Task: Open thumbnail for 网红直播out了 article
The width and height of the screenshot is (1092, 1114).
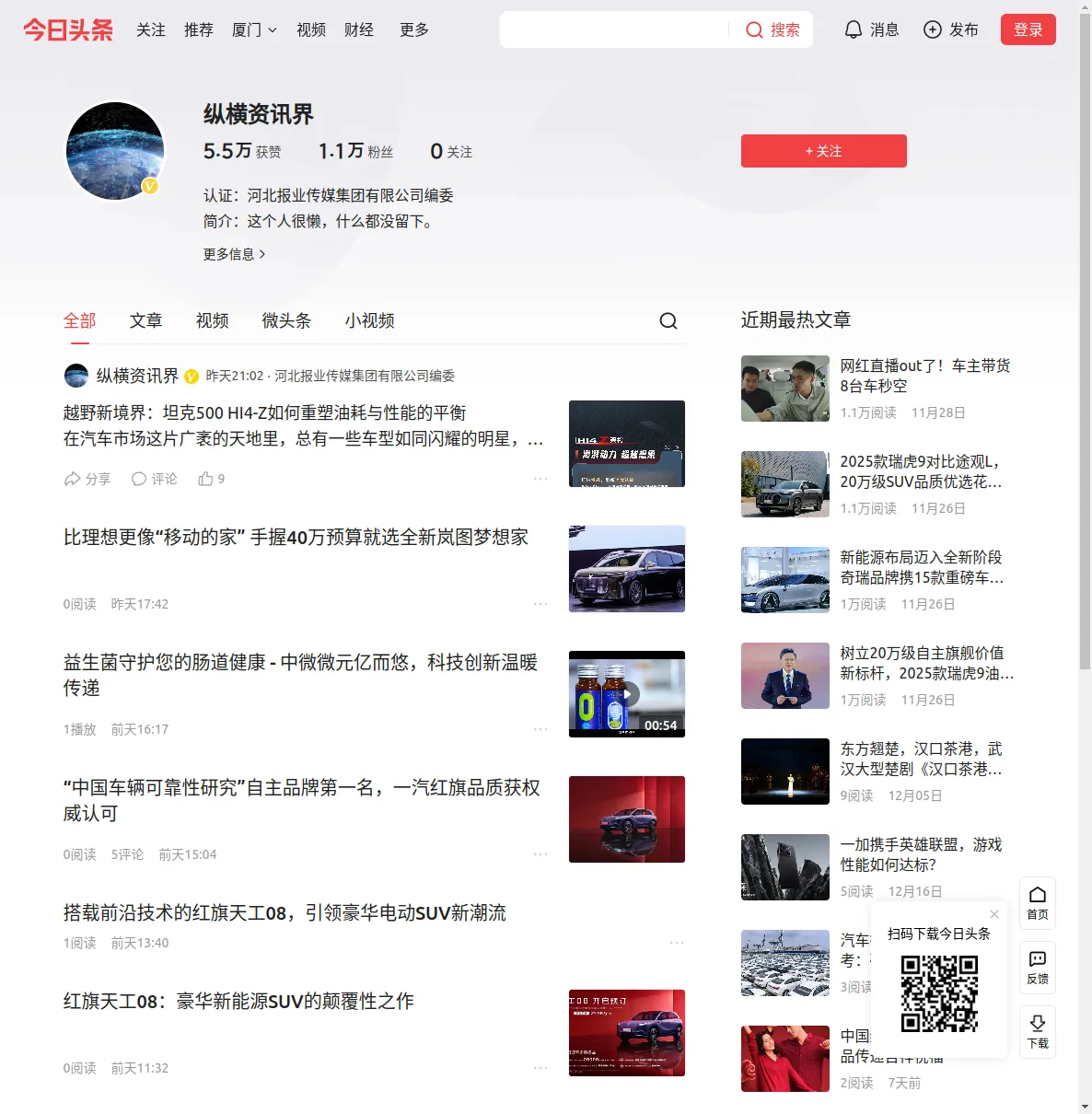Action: tap(785, 389)
